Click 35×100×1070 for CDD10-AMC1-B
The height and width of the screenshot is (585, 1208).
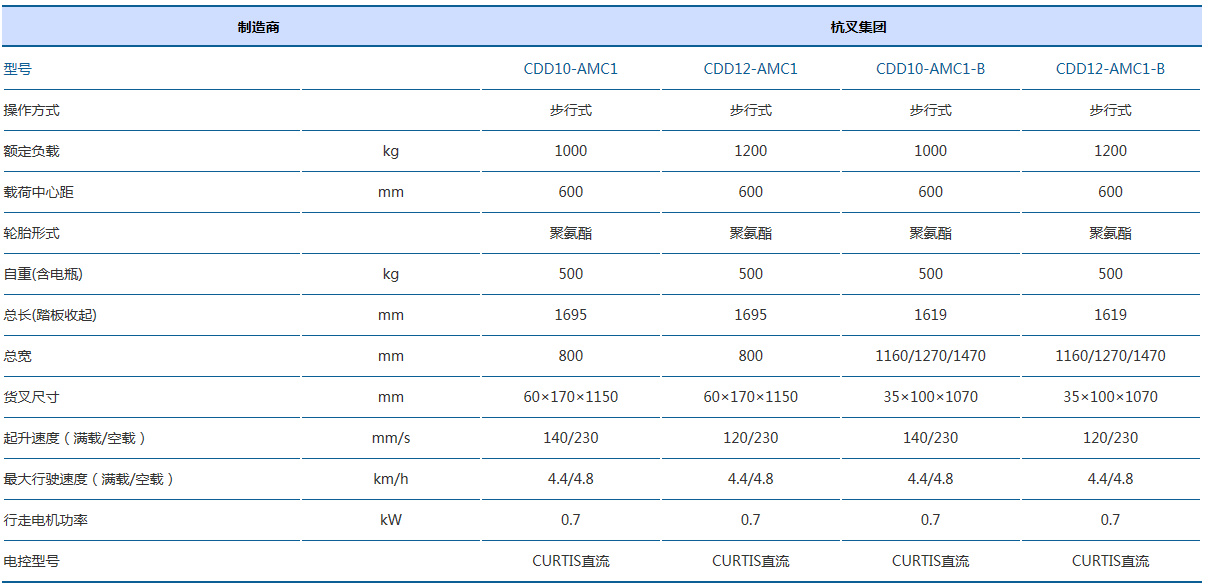(931, 397)
